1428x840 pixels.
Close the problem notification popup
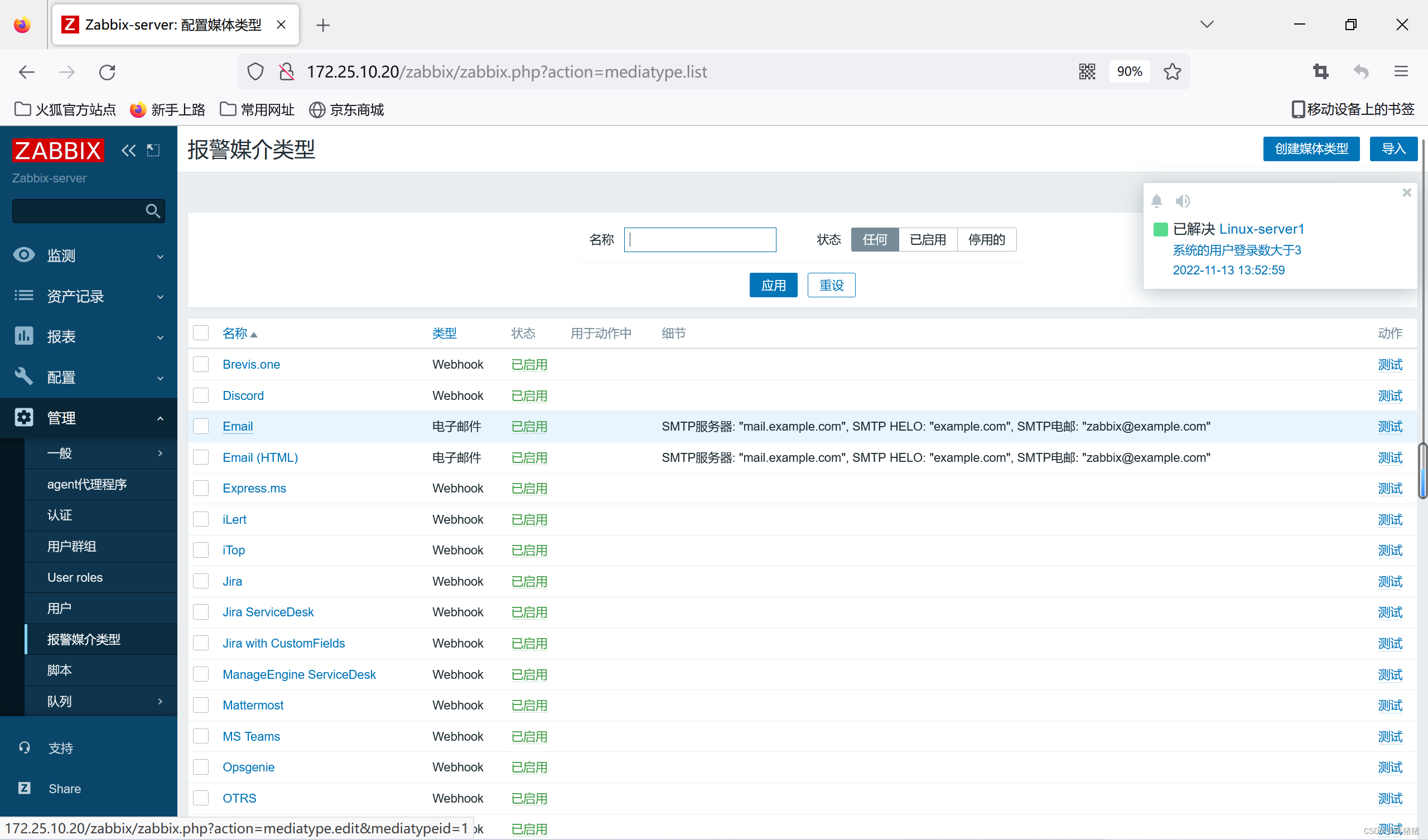coord(1406,193)
